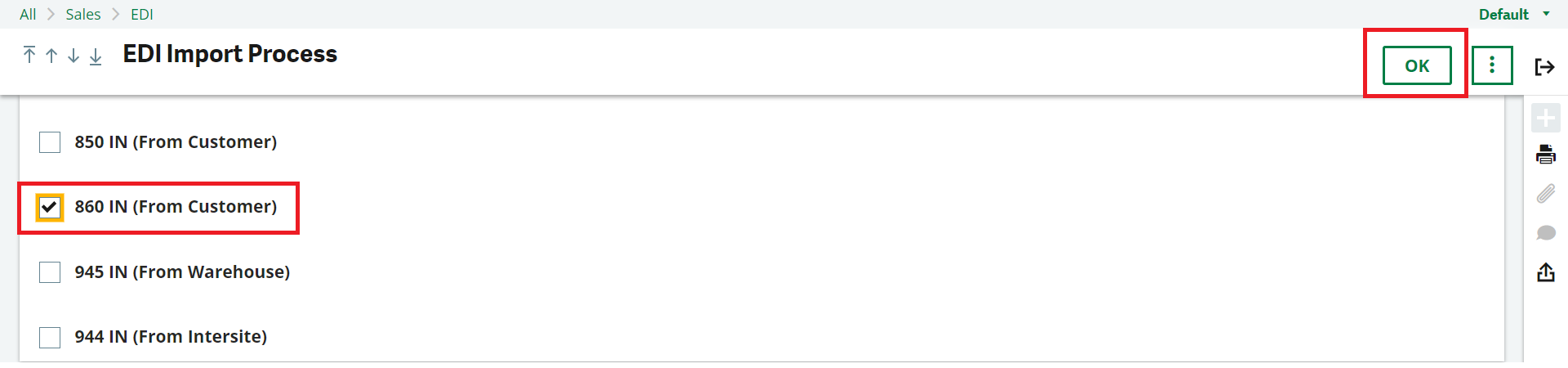The image size is (1568, 368).
Task: Jump to first record arrow icon
Action: click(29, 55)
